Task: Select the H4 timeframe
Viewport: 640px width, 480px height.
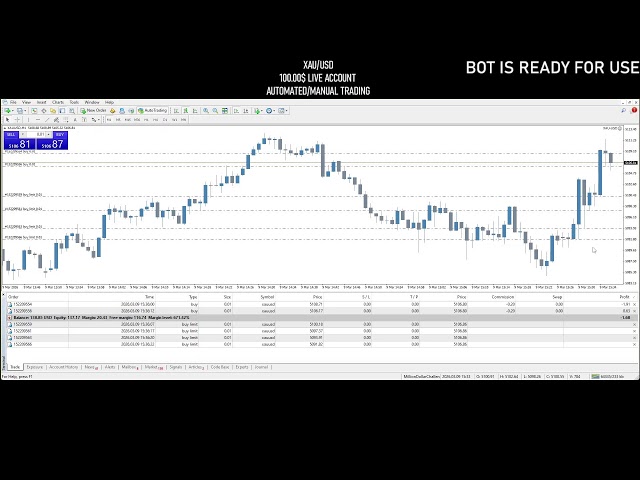Action: click(156, 120)
